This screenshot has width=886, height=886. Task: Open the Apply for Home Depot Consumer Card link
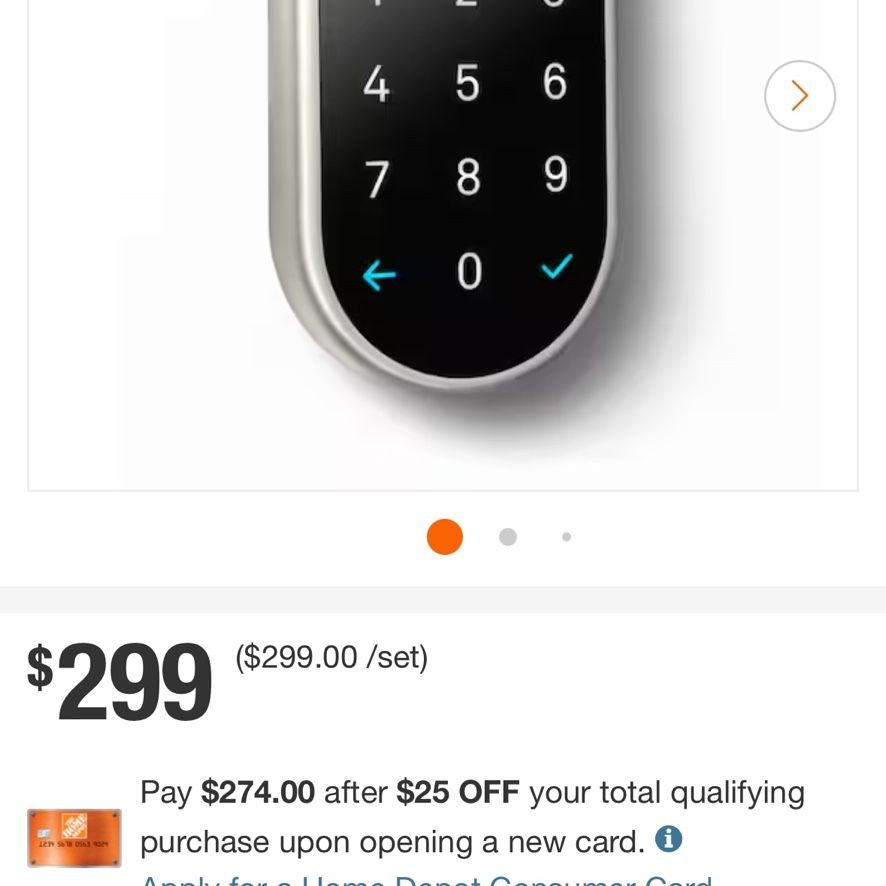pyautogui.click(x=426, y=880)
